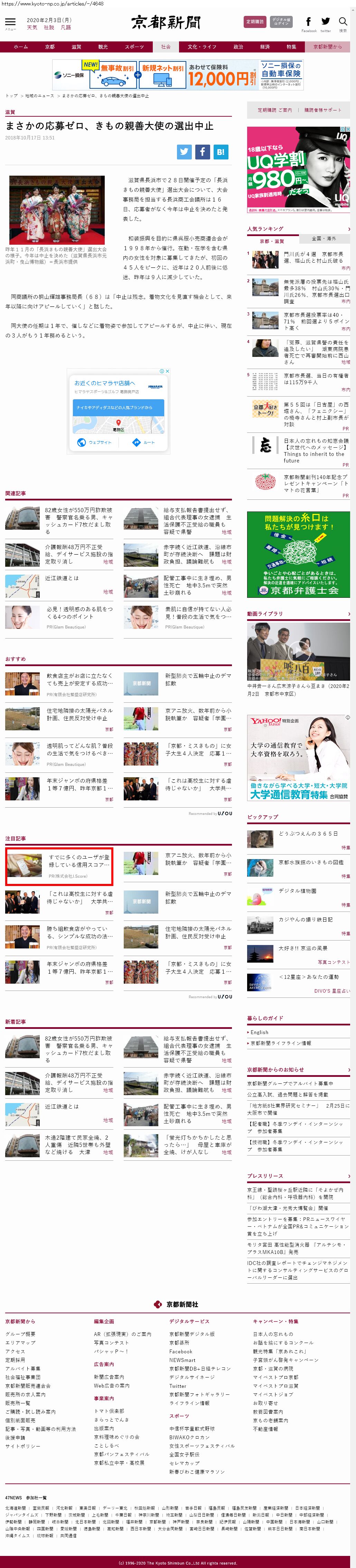Click the 京都新聞社 logo in footer
Image resolution: width=356 pixels, height=1568 pixels.
[177, 1304]
